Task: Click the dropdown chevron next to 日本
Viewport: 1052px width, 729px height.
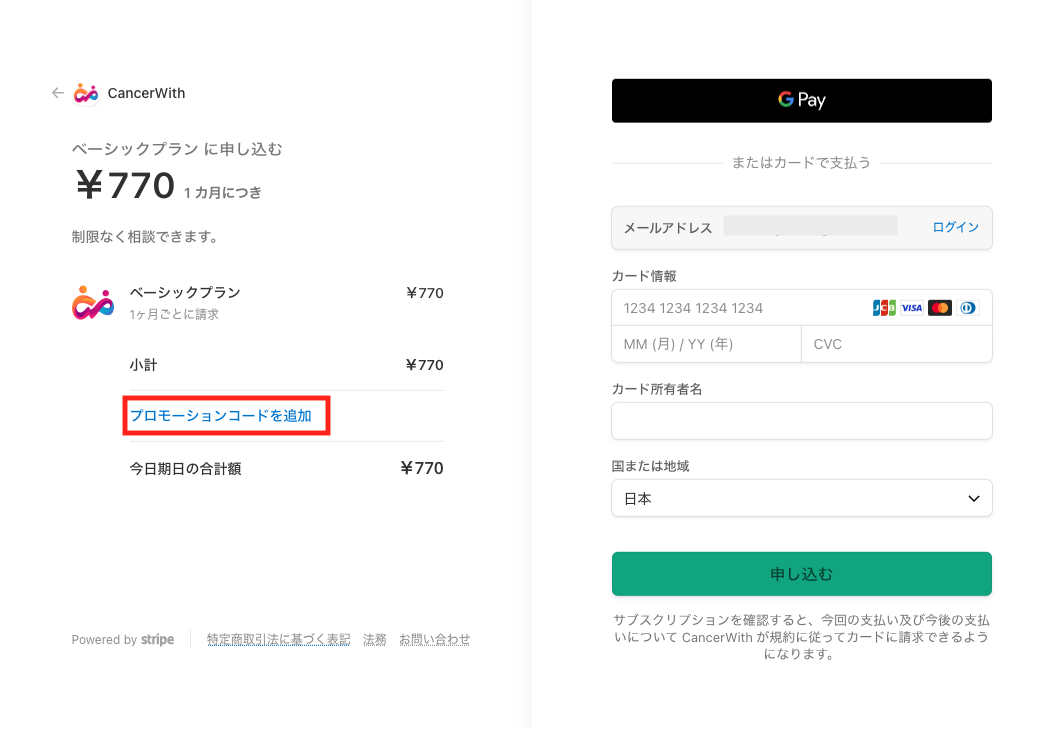Action: click(974, 498)
